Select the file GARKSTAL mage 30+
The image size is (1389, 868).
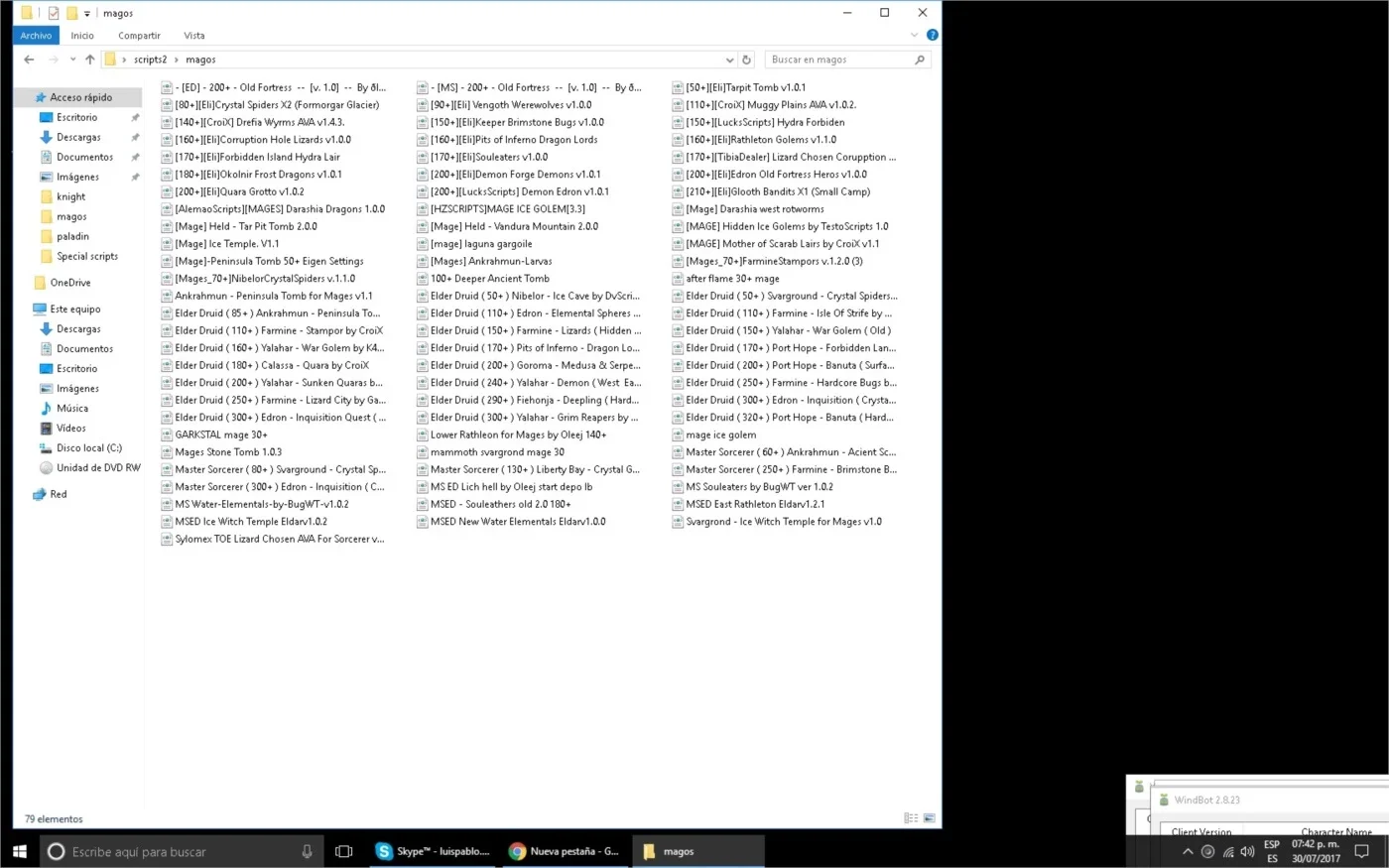(221, 434)
